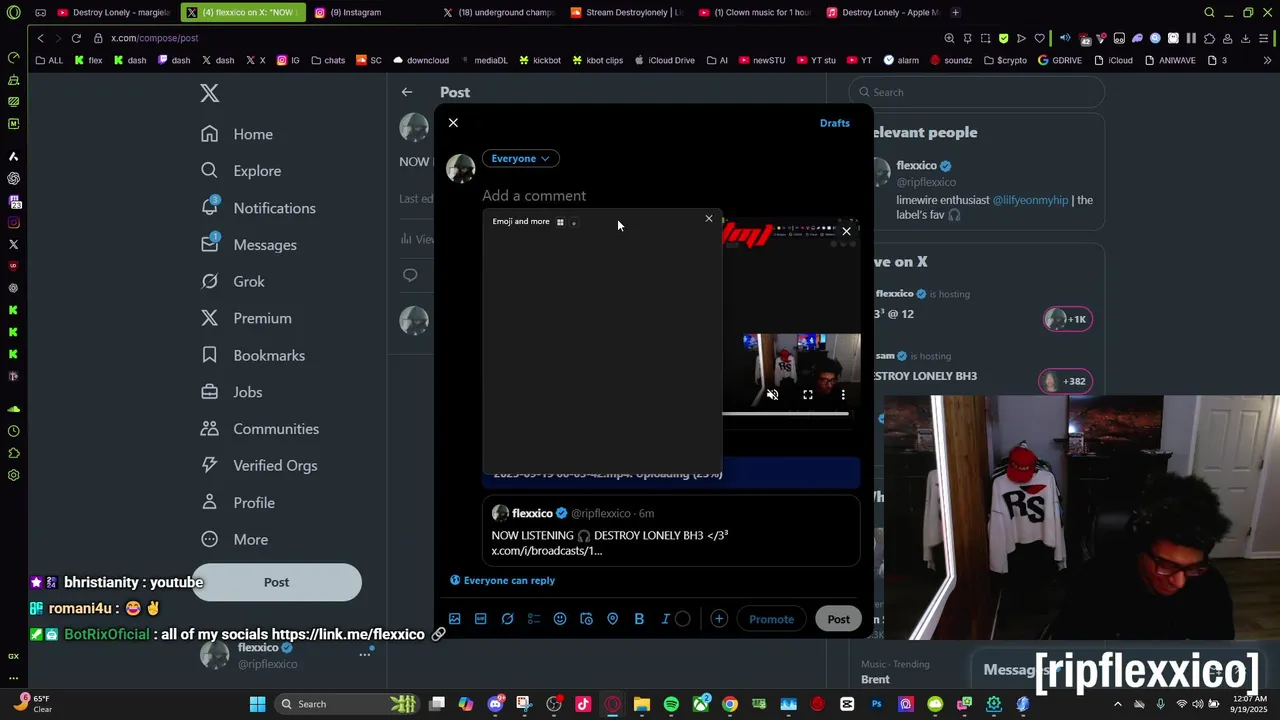Take snapshot with the browser capture icon

(985, 38)
